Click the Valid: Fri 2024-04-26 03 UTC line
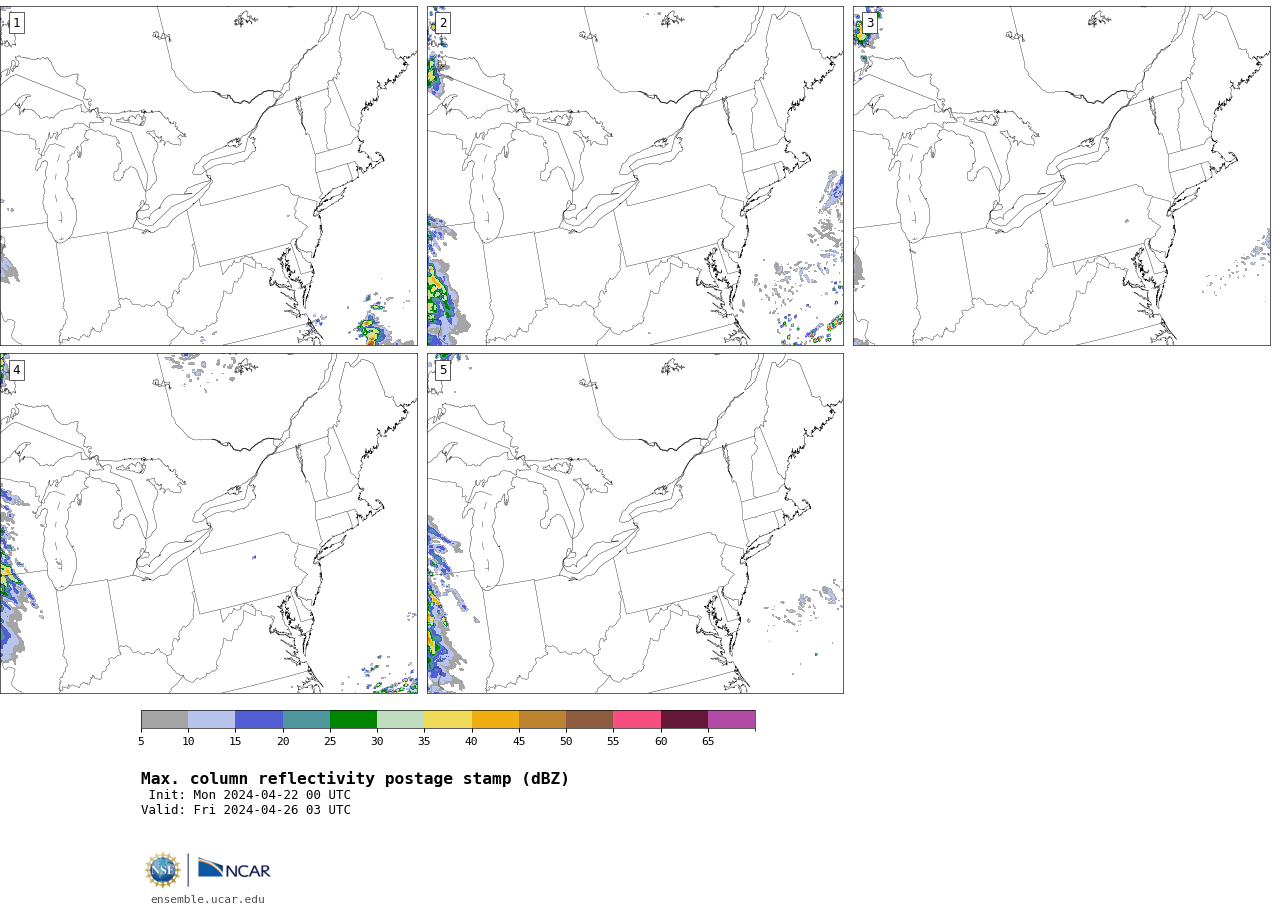Screen dimensions: 1280x910 (x=246, y=811)
